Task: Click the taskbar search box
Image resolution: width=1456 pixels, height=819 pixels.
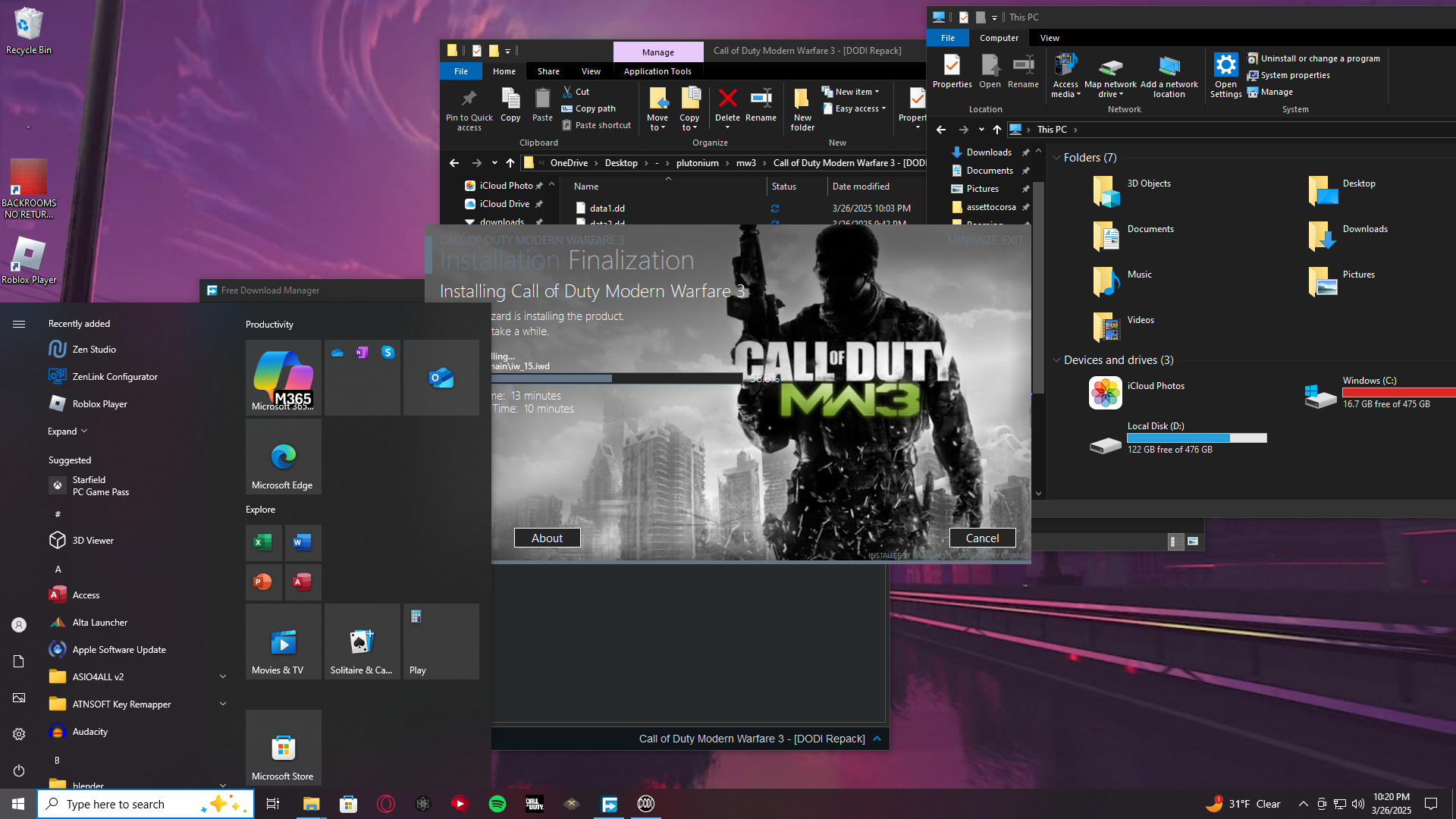Action: click(129, 804)
